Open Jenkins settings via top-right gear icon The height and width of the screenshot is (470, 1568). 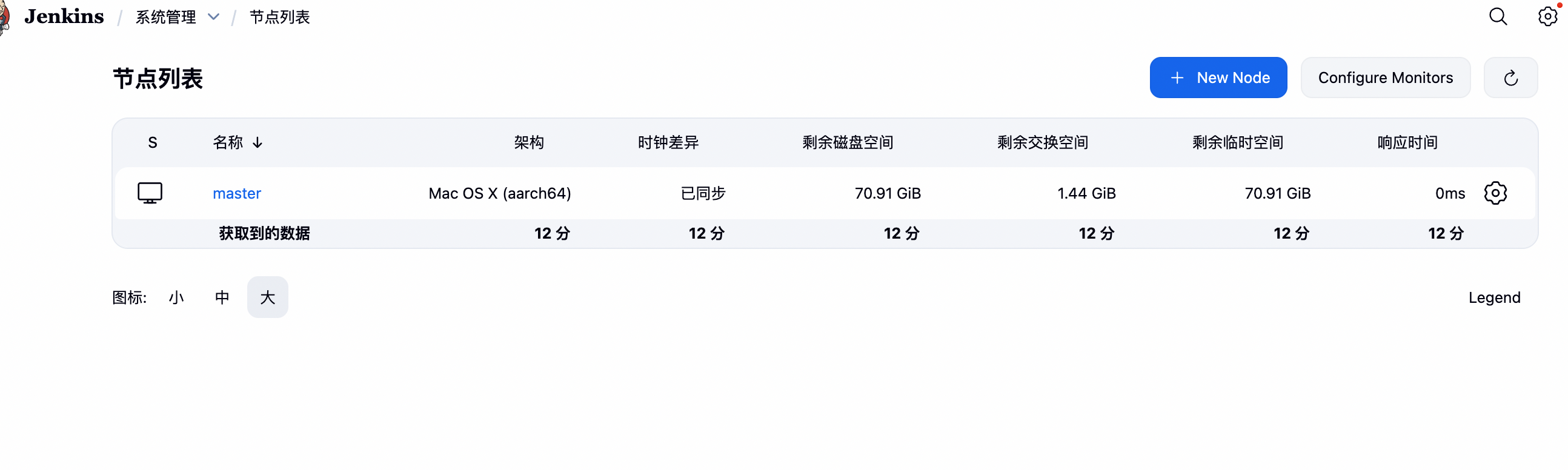tap(1547, 16)
